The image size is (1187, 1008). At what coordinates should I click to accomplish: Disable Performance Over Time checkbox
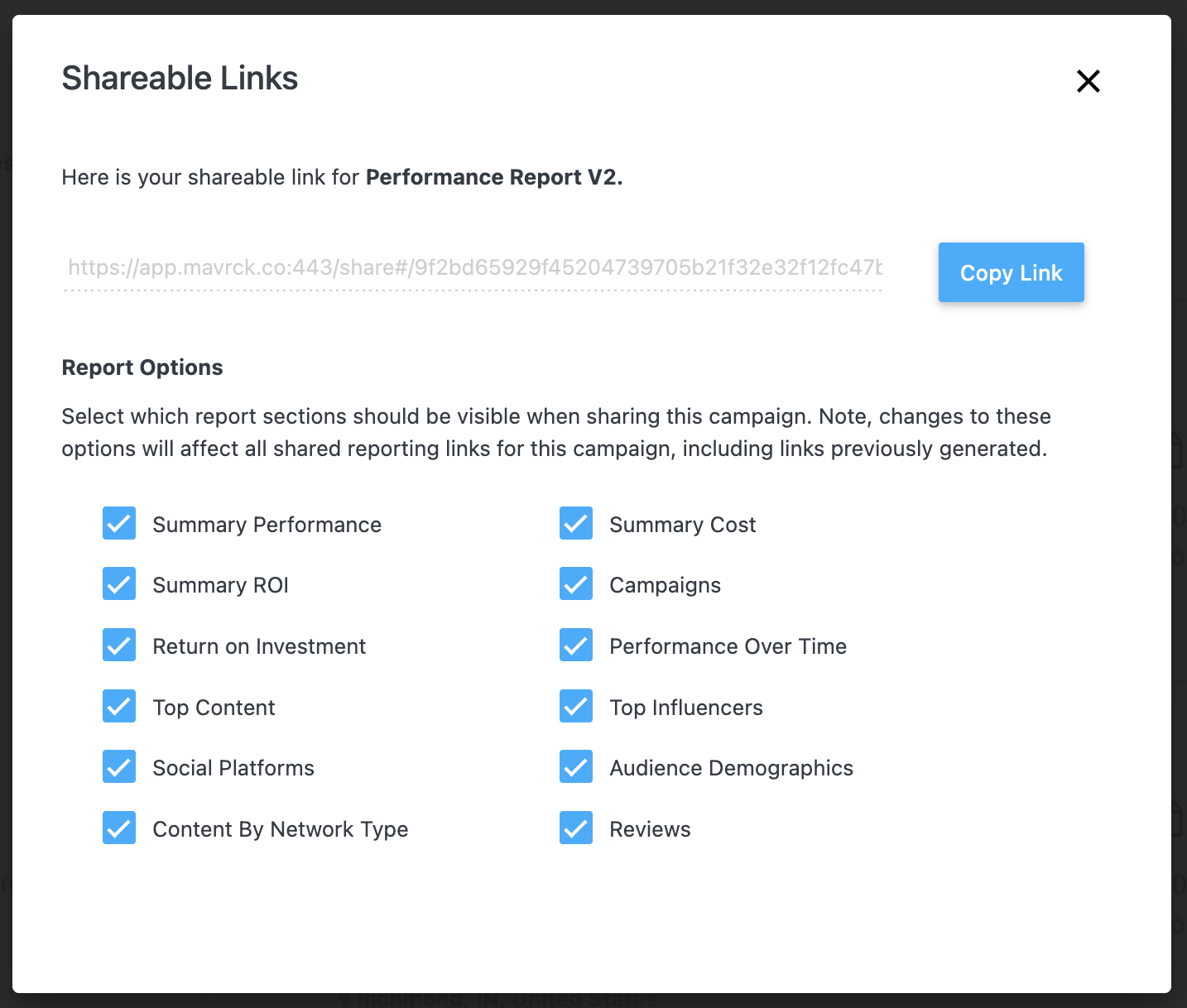point(576,646)
